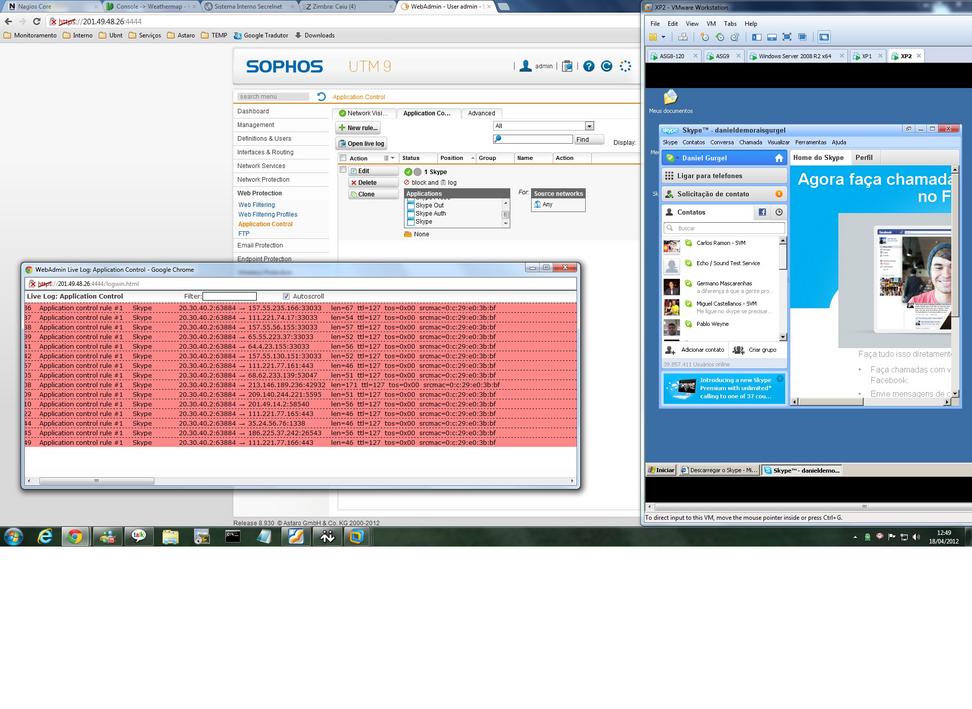Open the 'All' filter dropdown
Screen dimensions: 972x709
click(589, 126)
